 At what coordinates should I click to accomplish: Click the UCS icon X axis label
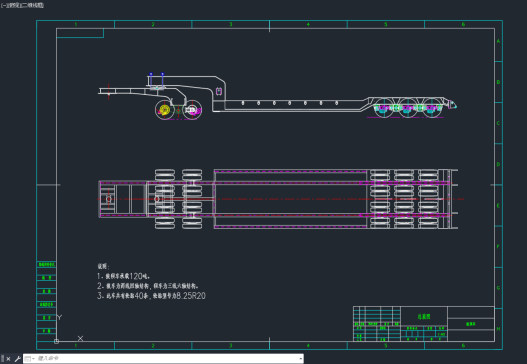[x=80, y=338]
